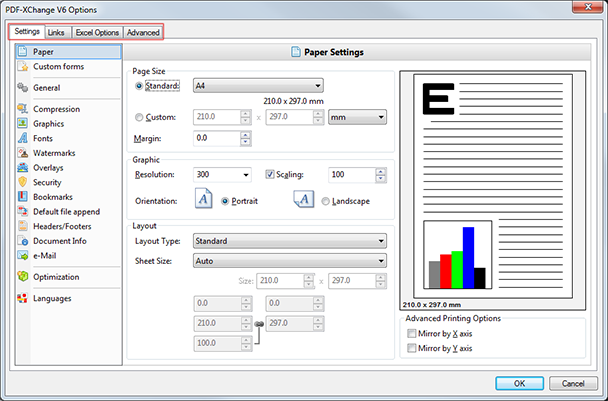This screenshot has height=401, width=608.
Task: Select Security text in the list
Action: coord(47,182)
